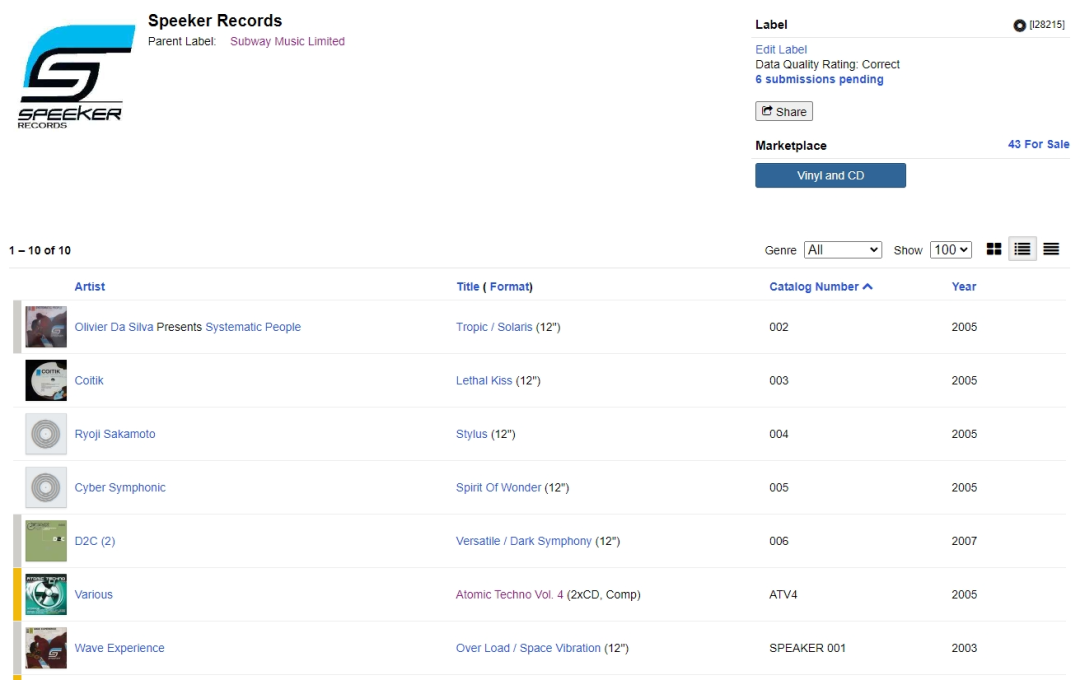Open the 43 For Sale link
The width and height of the screenshot is (1080, 680).
1038,144
